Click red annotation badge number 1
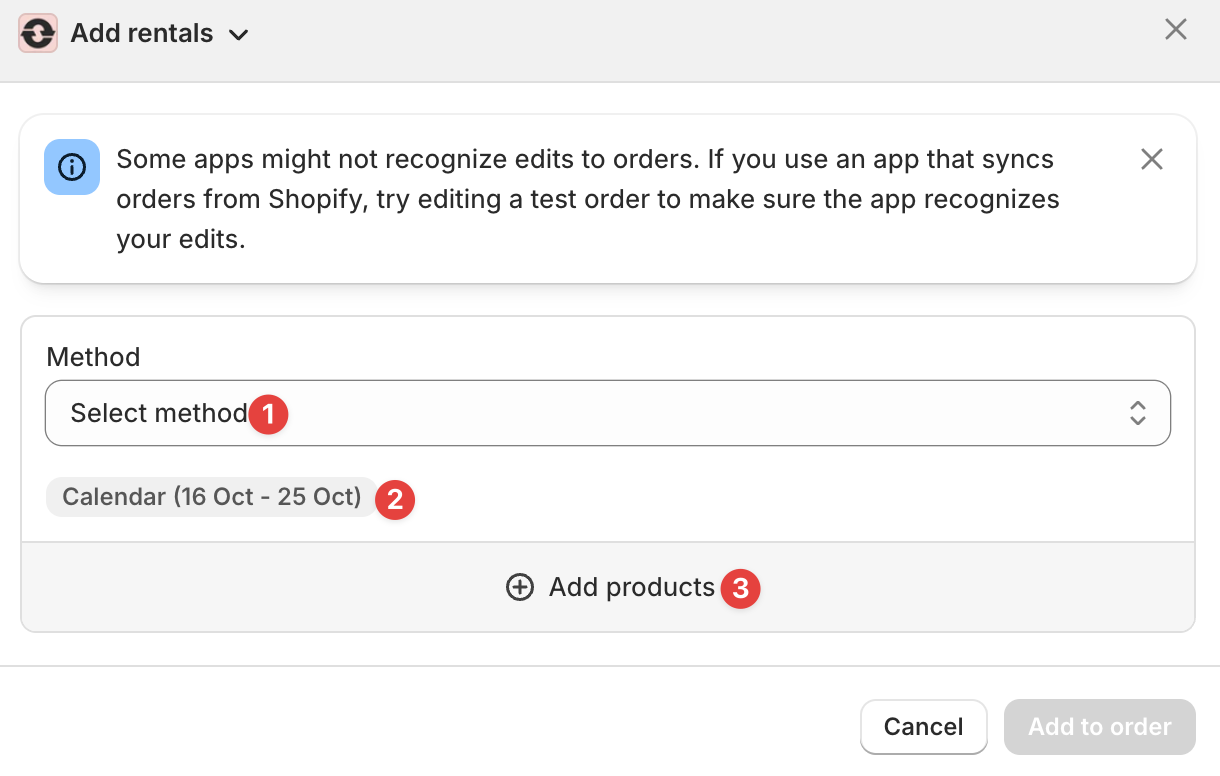The image size is (1220, 776). point(268,414)
